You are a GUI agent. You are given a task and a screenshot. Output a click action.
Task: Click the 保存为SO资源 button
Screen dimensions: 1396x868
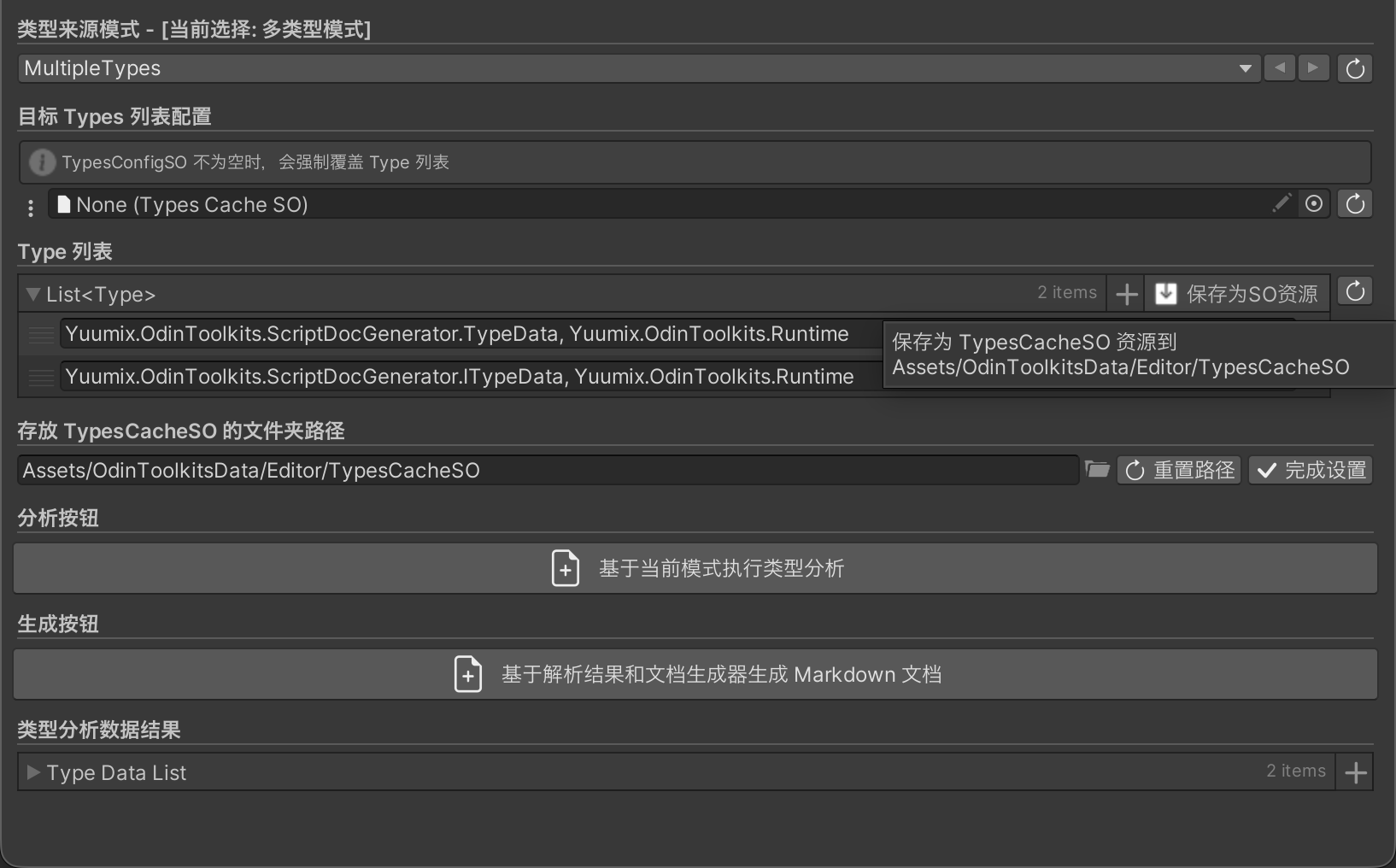[1237, 293]
